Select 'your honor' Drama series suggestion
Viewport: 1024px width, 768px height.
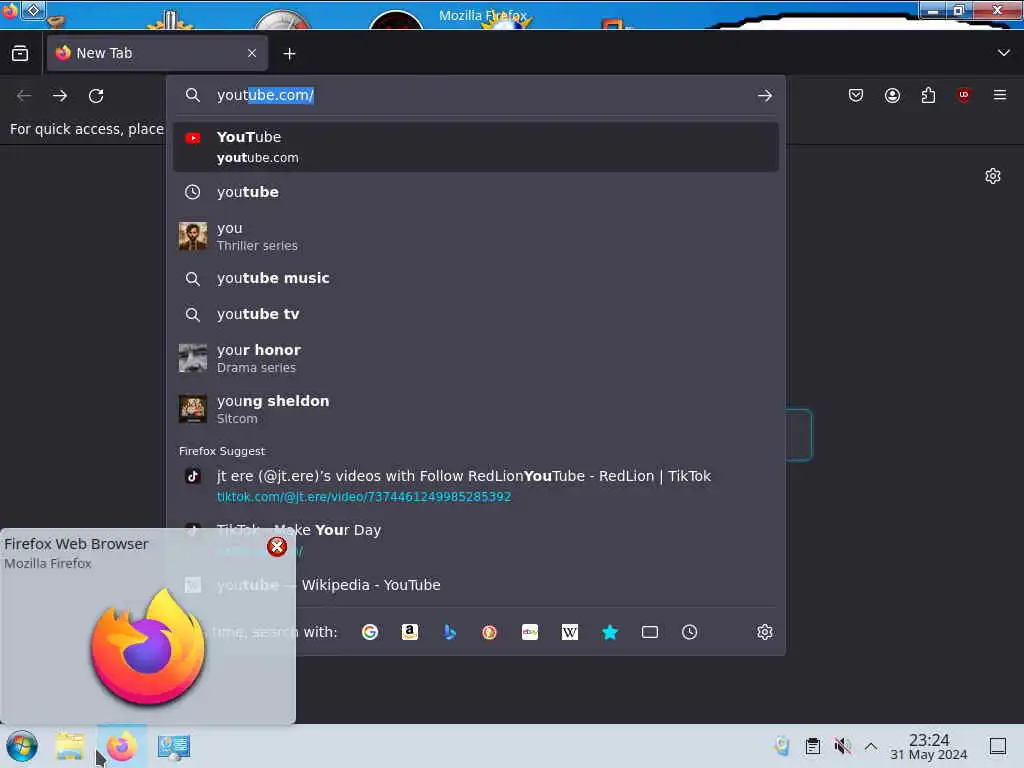475,358
